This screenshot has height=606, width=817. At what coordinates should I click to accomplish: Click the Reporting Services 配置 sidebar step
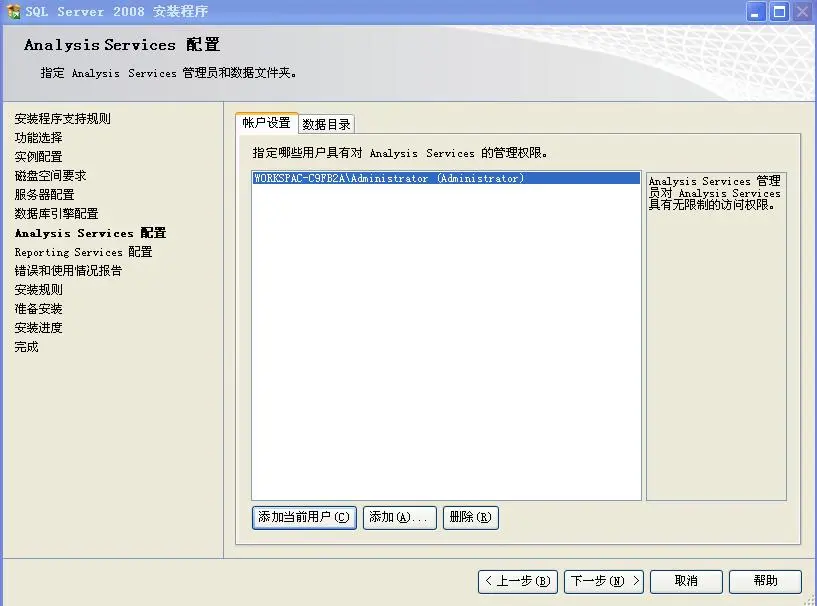pyautogui.click(x=83, y=252)
